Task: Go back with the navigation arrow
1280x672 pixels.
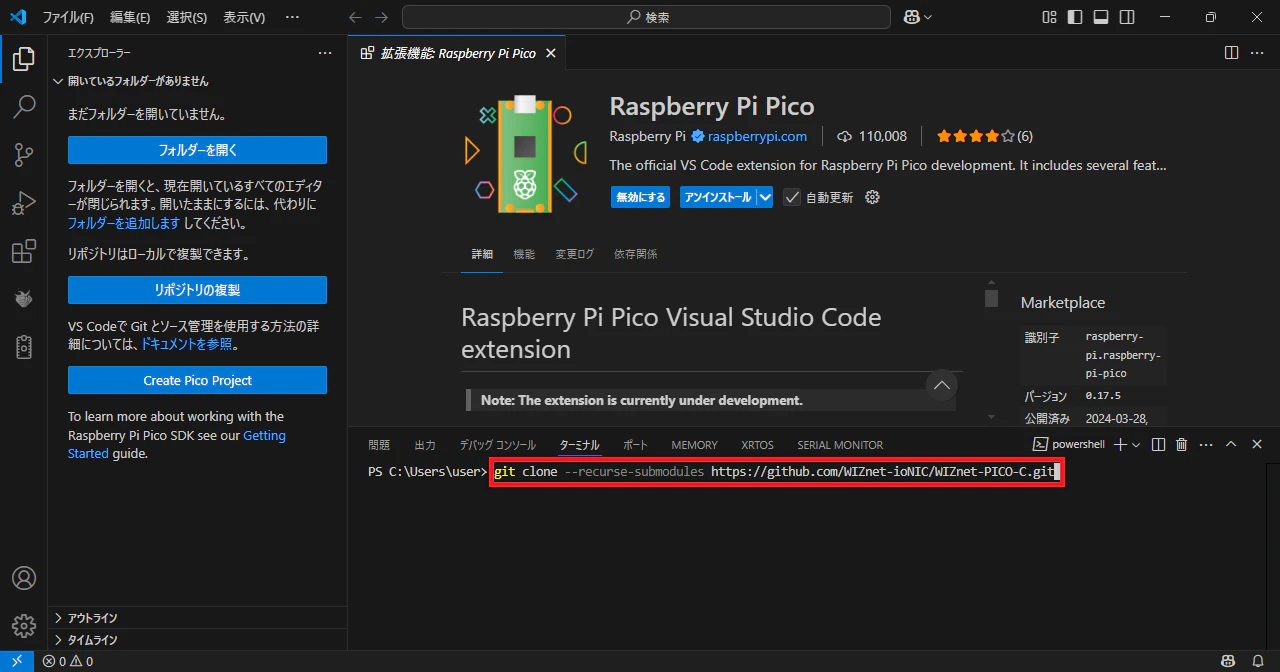Action: (355, 17)
